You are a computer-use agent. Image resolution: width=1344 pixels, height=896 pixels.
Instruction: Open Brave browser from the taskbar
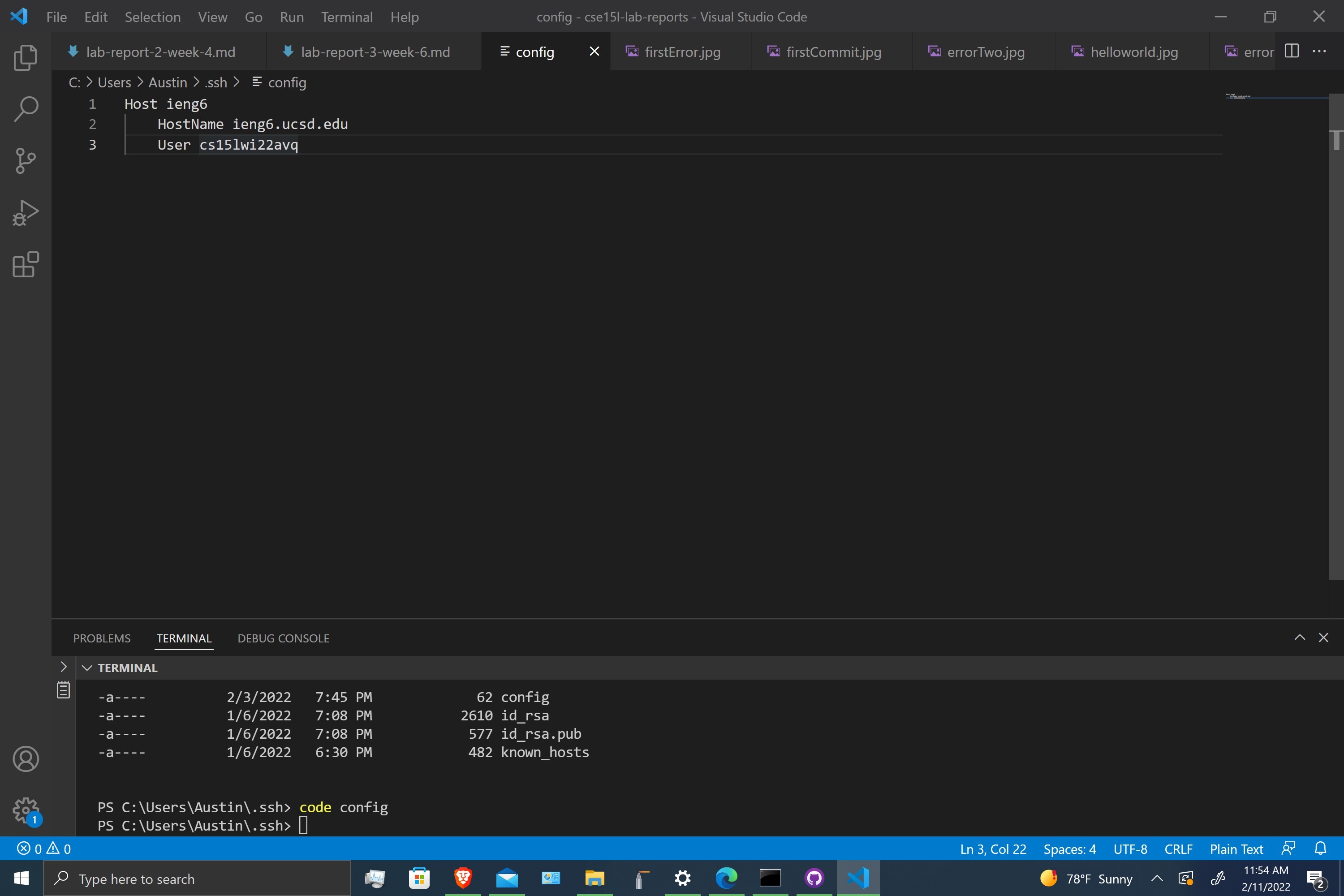(463, 878)
